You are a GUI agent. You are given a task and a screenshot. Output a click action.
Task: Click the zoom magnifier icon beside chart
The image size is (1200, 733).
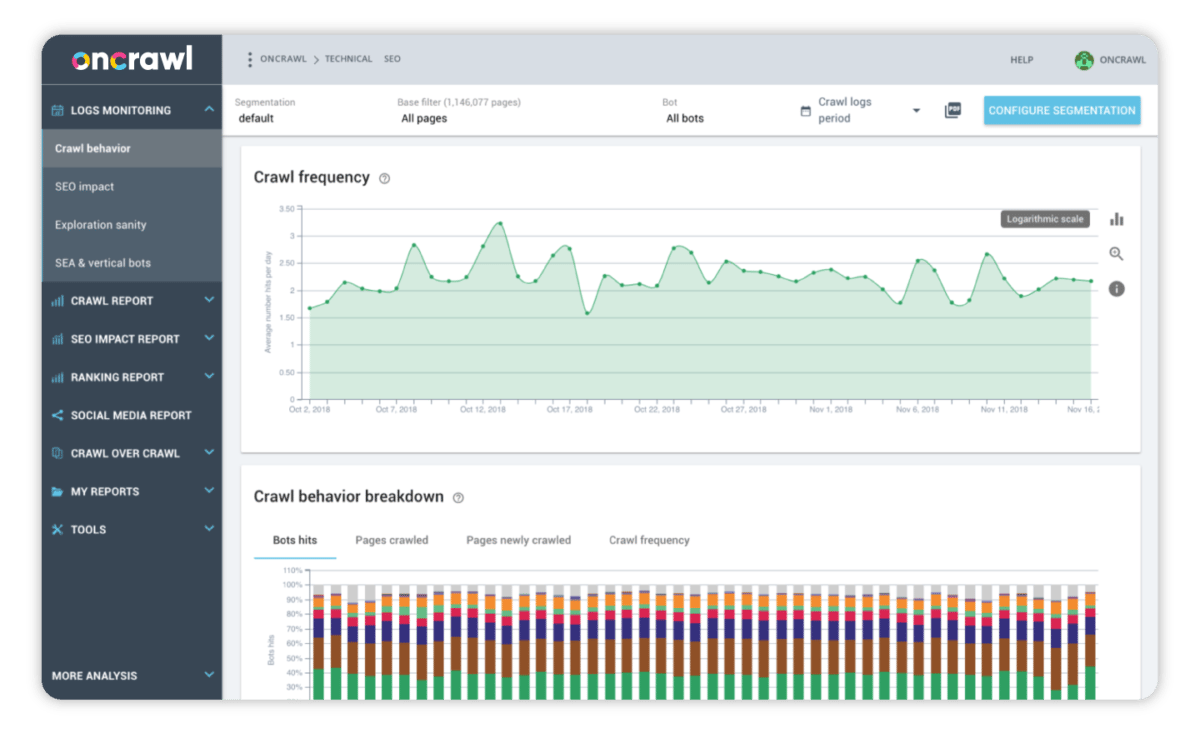[1116, 254]
